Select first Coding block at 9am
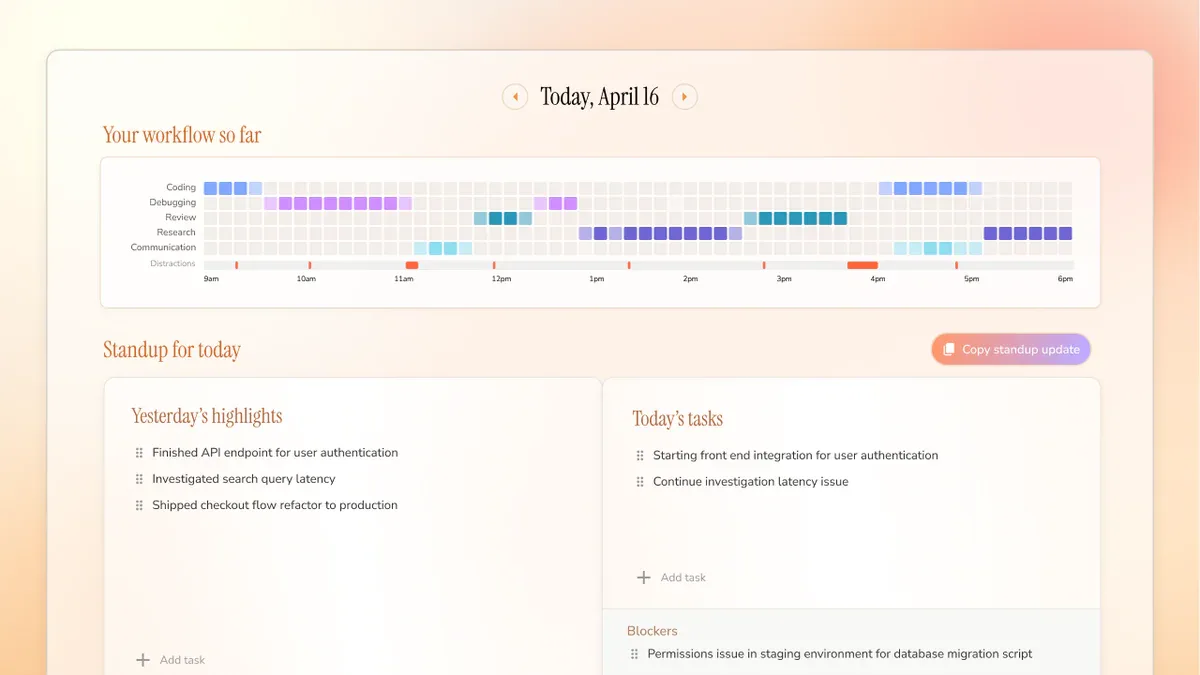 [x=211, y=188]
